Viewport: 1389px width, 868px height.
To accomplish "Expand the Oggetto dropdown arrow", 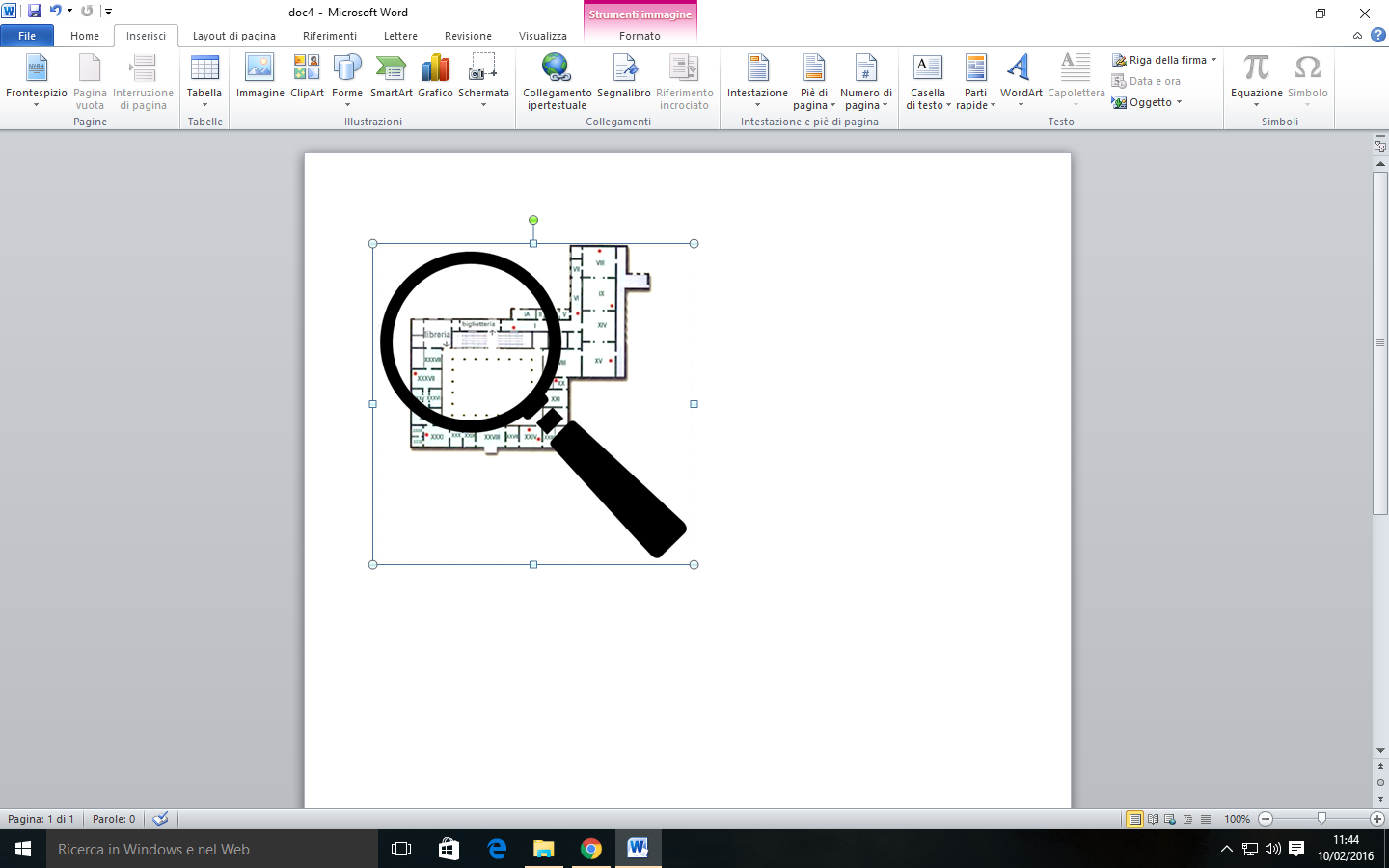I will 1179,102.
